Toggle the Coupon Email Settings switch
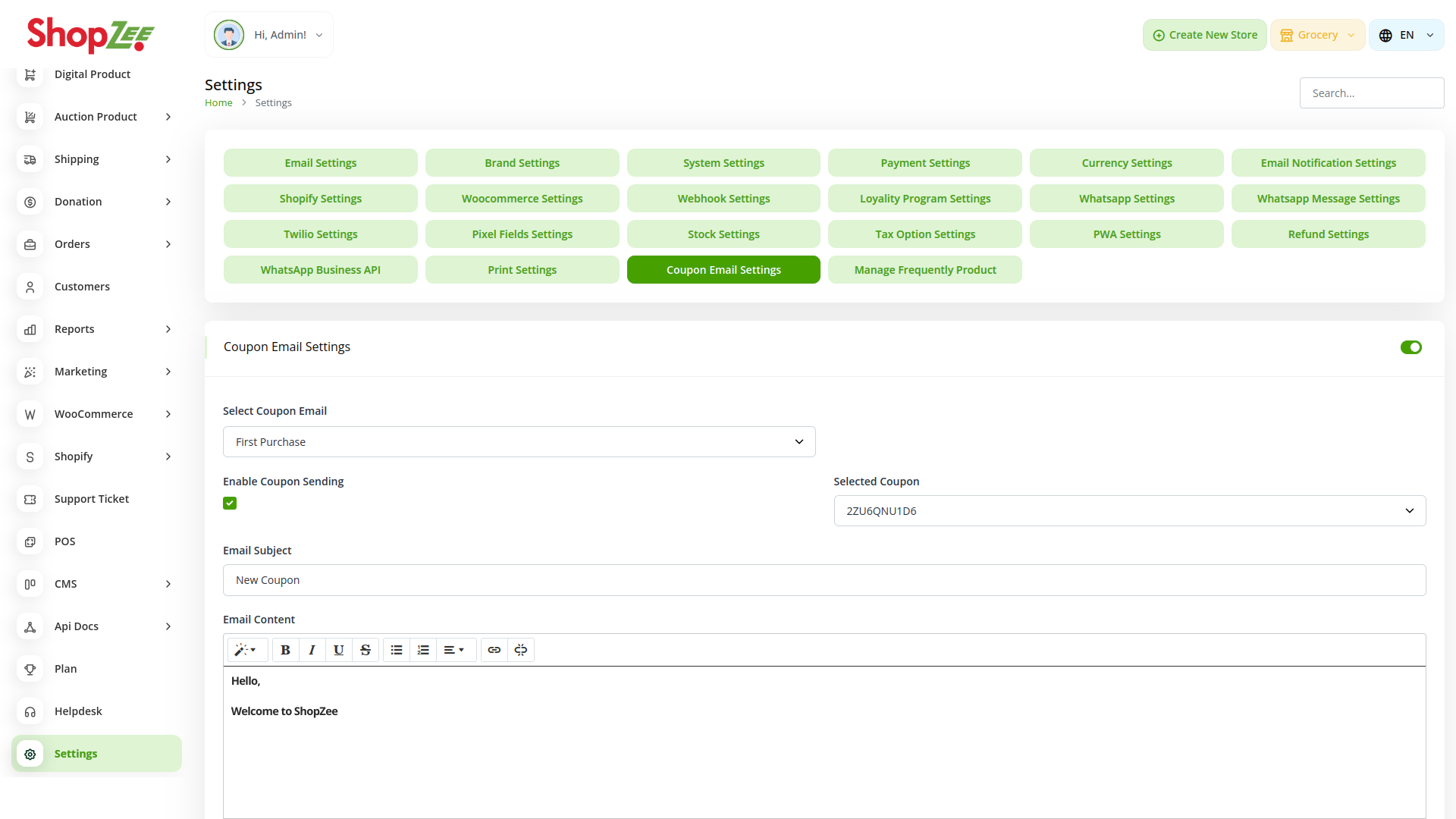The height and width of the screenshot is (819, 1456). pos(1410,347)
